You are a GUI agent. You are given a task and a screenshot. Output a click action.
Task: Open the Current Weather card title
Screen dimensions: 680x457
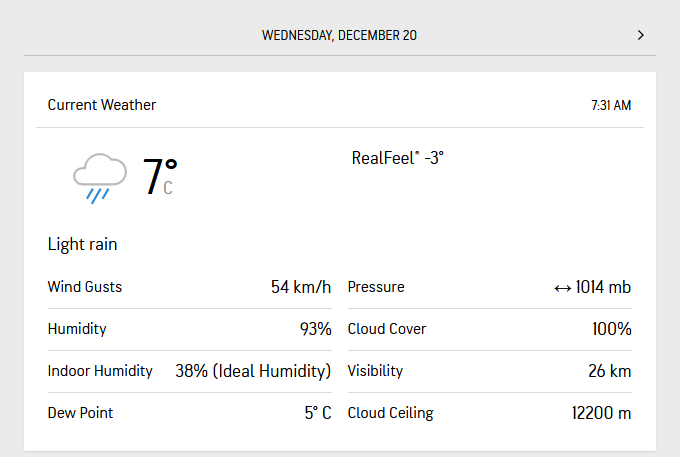102,105
